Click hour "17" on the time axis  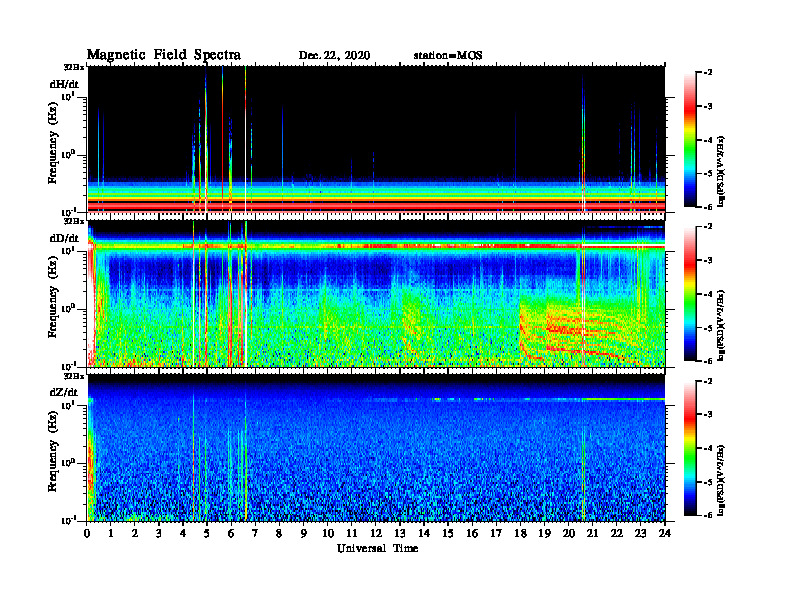[x=497, y=534]
